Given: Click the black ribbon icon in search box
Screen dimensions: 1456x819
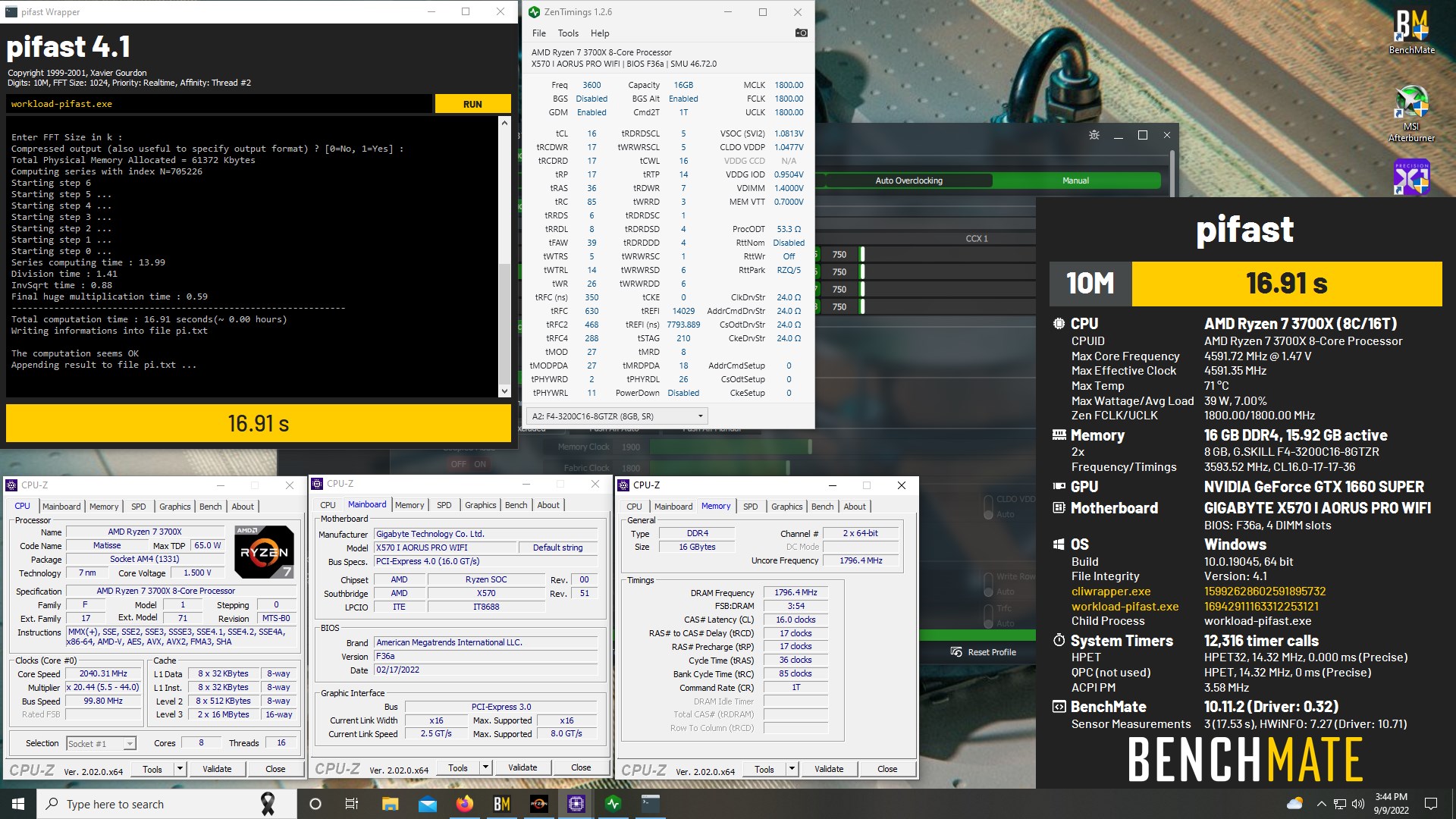Looking at the screenshot, I should point(268,804).
